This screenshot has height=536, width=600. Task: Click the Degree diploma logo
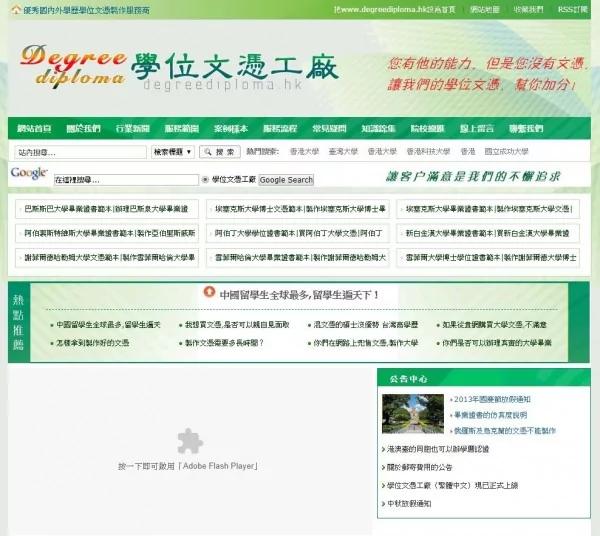tap(73, 67)
